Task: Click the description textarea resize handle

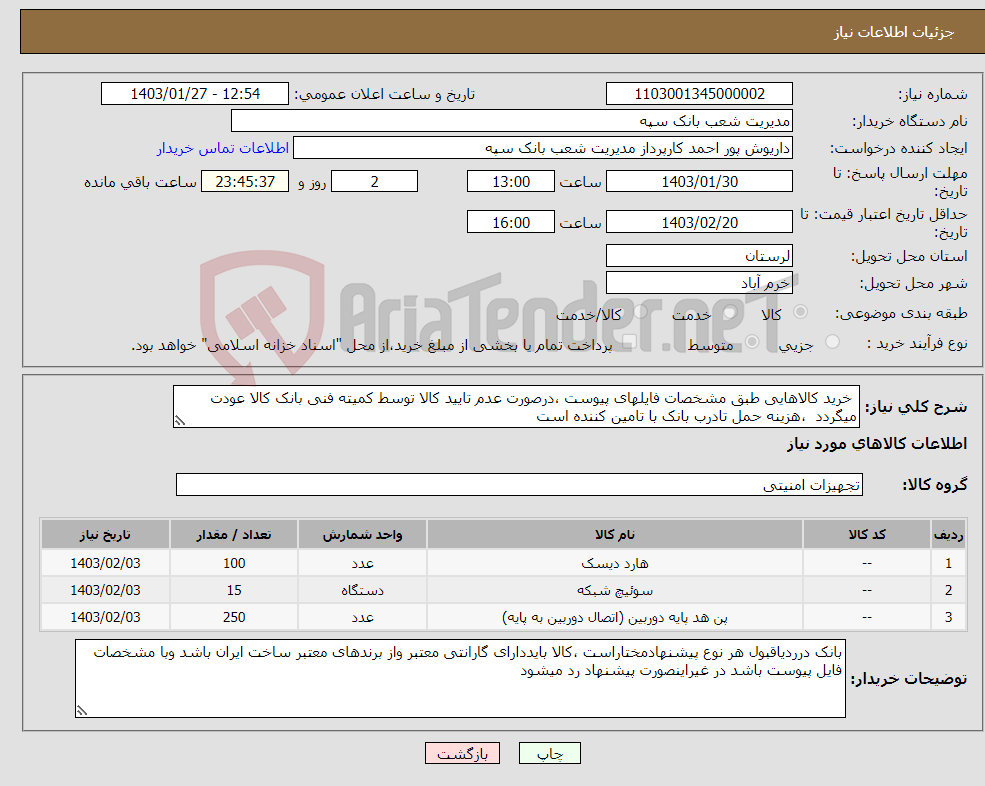Action: click(x=180, y=421)
